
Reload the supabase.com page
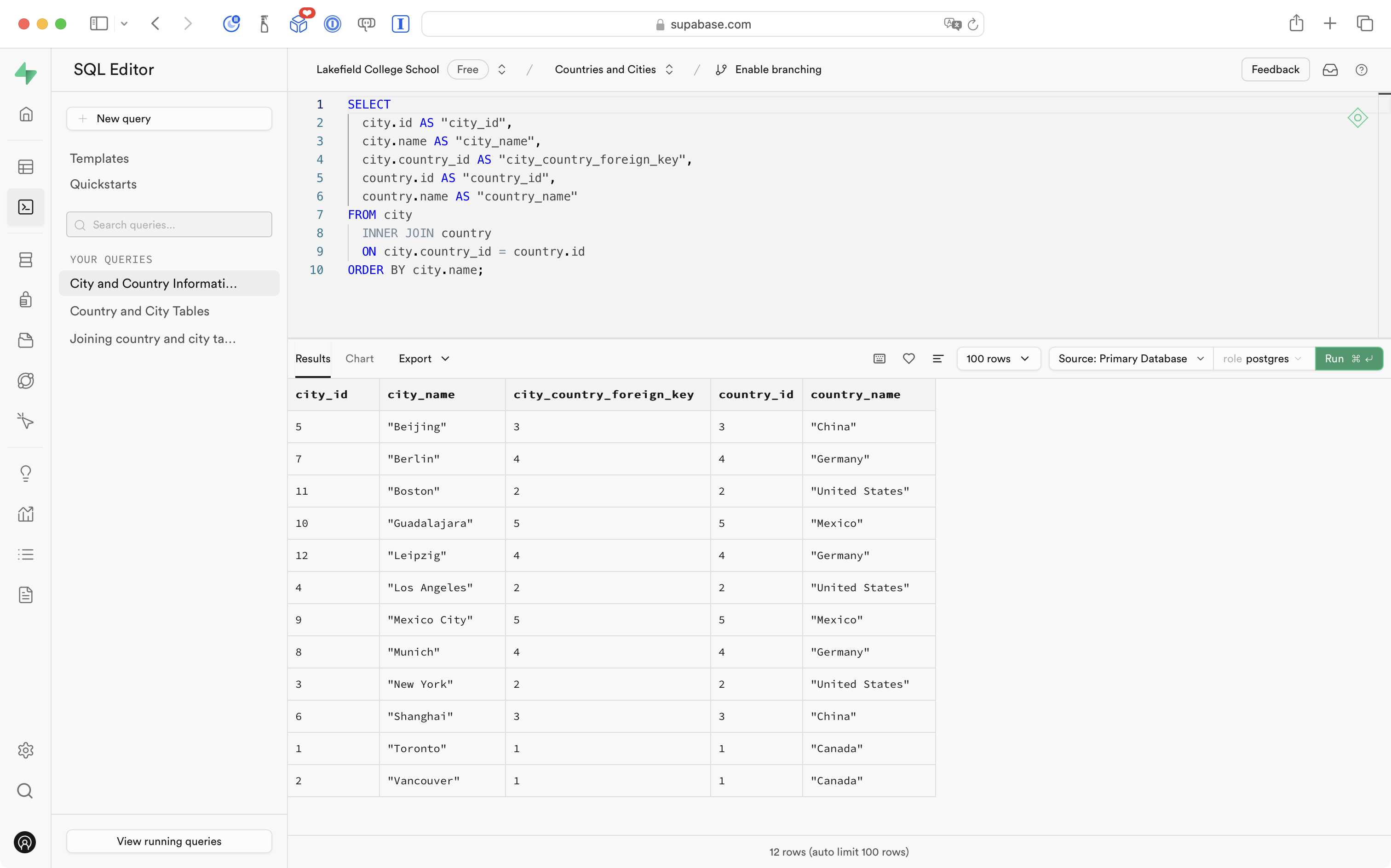pos(973,24)
